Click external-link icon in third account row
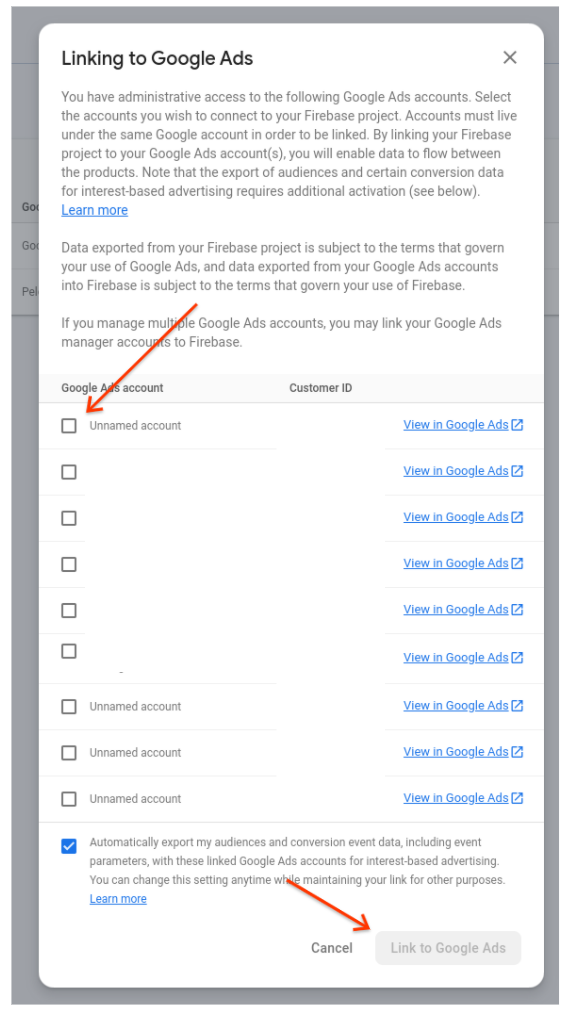Image resolution: width=566 pixels, height=1011 pixels. [x=517, y=517]
